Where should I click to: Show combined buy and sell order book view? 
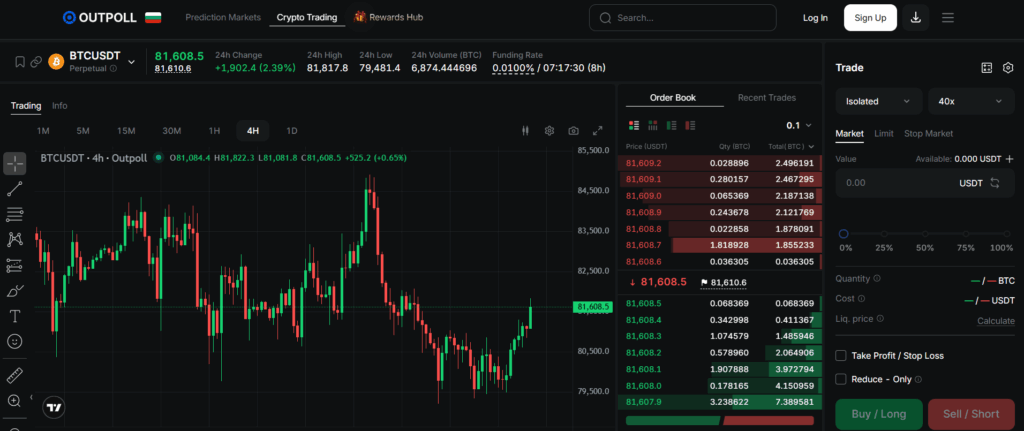point(633,125)
